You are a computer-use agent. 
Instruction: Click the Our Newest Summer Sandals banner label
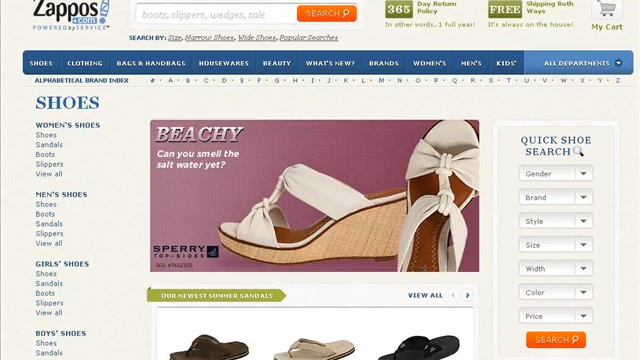[x=217, y=296]
